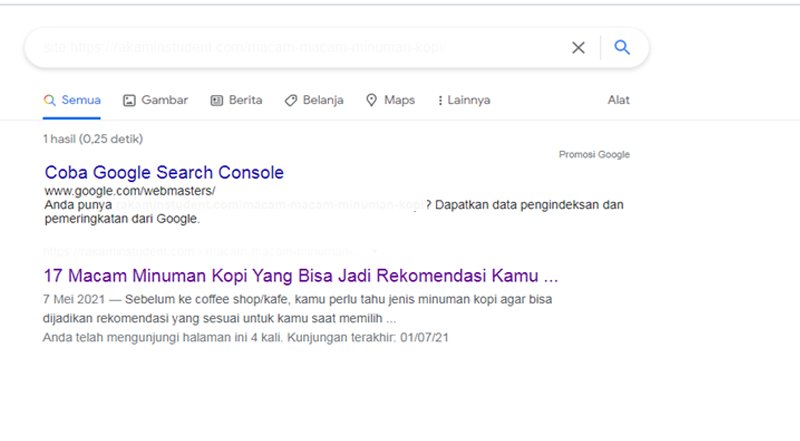Click the Promosi Google label

(594, 155)
